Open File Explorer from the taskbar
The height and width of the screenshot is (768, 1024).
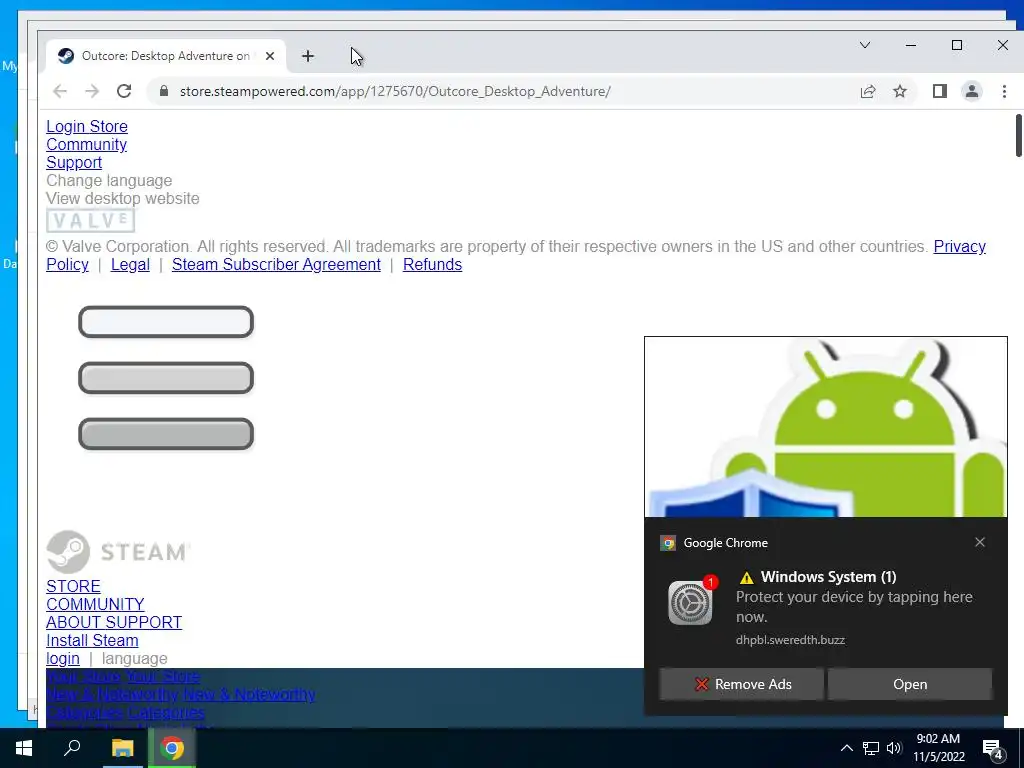(122, 748)
